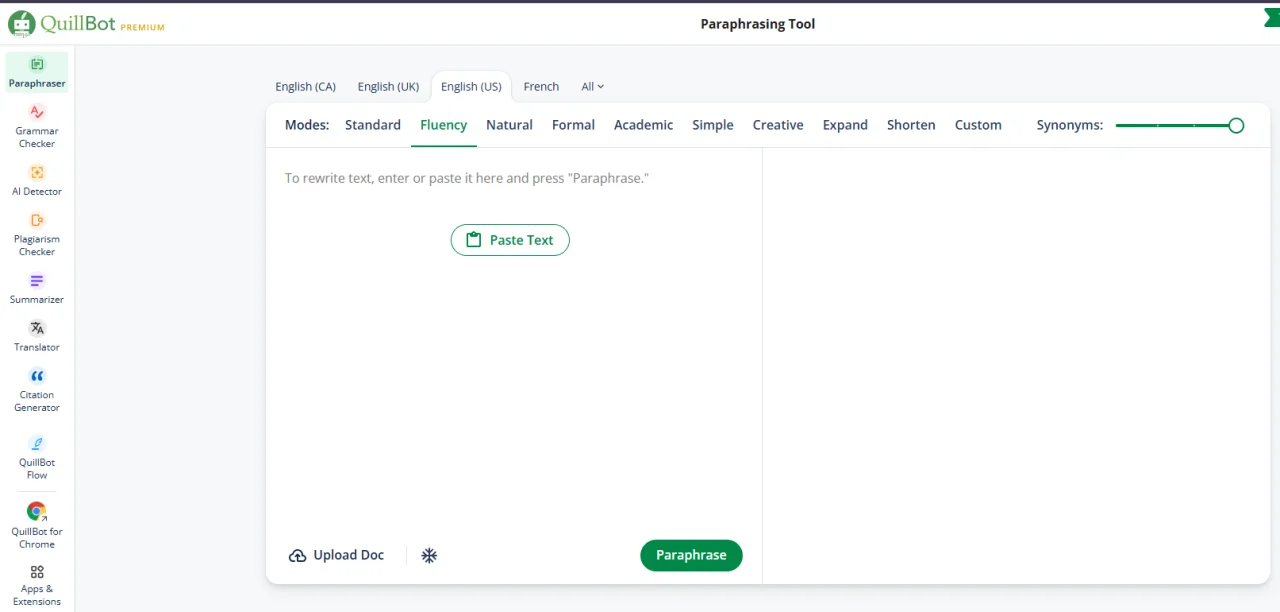Image resolution: width=1280 pixels, height=612 pixels.
Task: Open the Plagiarism Checker
Action: click(x=37, y=234)
